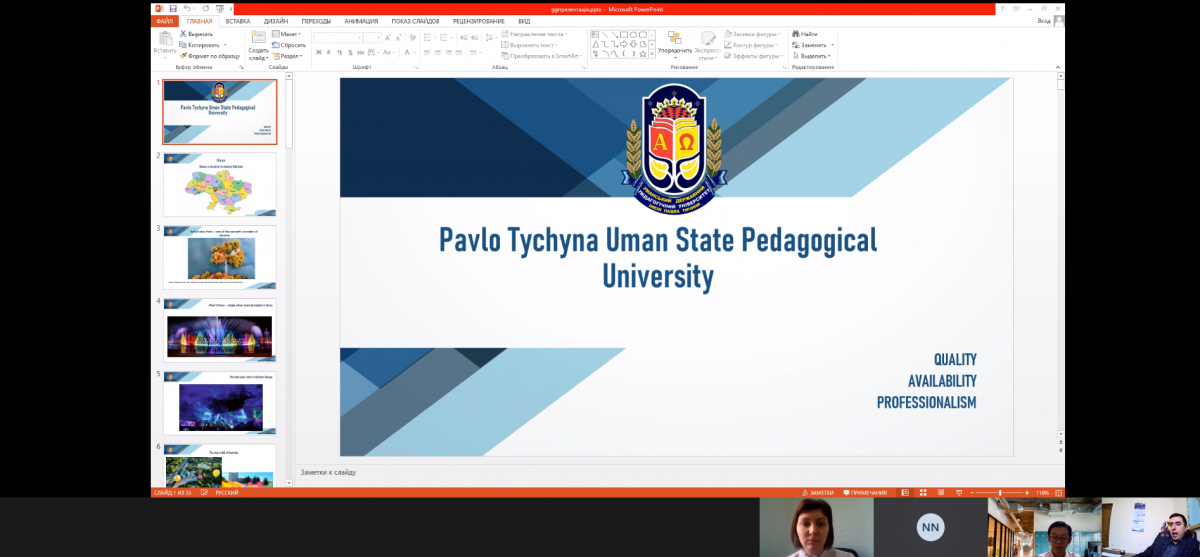Viewport: 1200px width, 557px height.
Task: Clear all formatting with the eraser icon
Action: click(413, 38)
